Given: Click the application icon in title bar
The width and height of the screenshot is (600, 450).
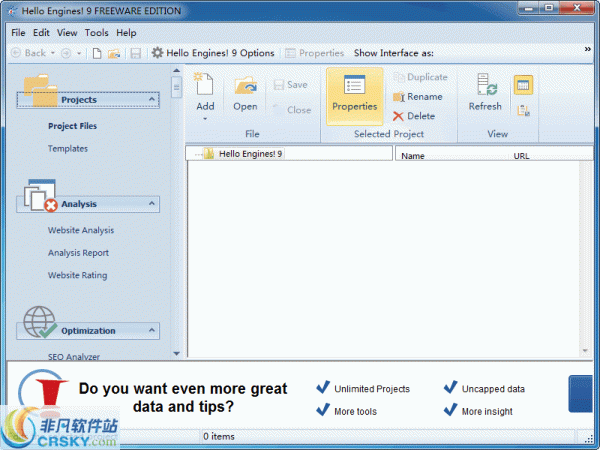Looking at the screenshot, I should [x=12, y=11].
